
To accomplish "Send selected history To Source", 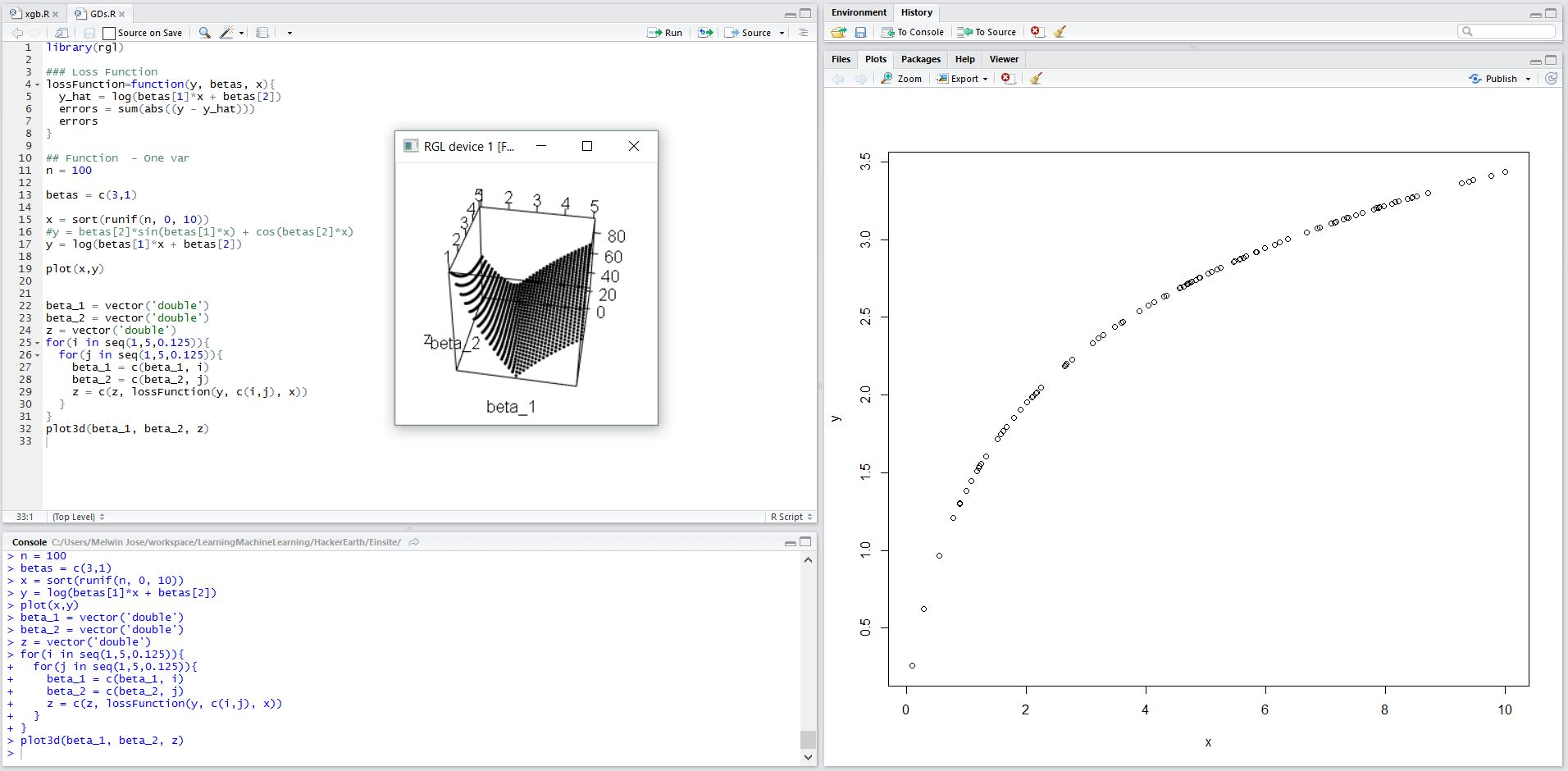I will click(x=987, y=32).
